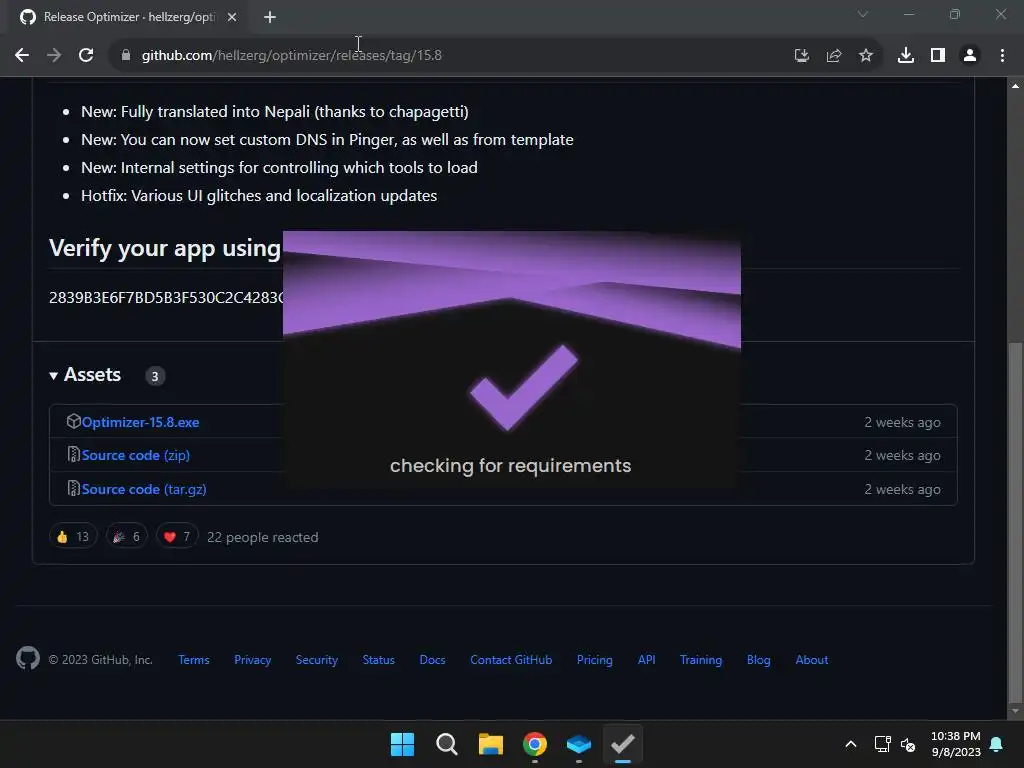Click the '22 people reacted' text
Viewport: 1024px width, 768px height.
click(x=263, y=537)
